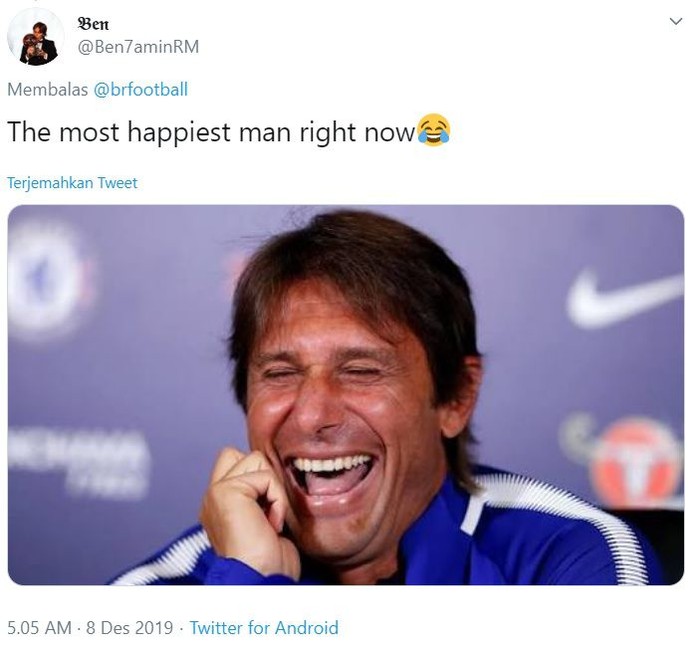
Task: Click the Nike swoosh logo in the photo
Action: 621,298
